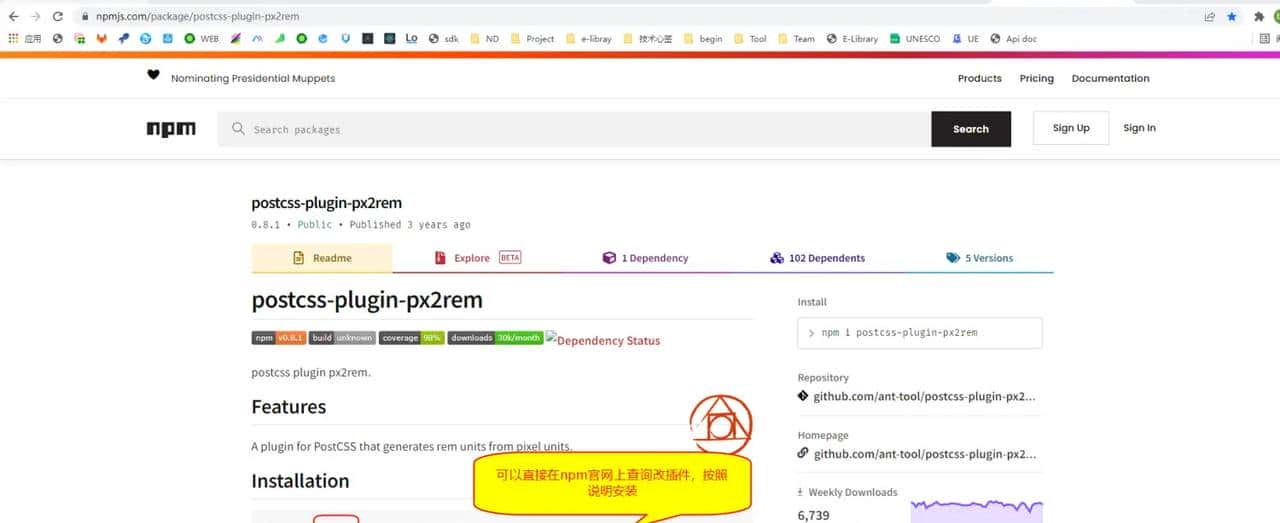Click the Dependency Status link
The image size is (1280, 523).
click(603, 340)
